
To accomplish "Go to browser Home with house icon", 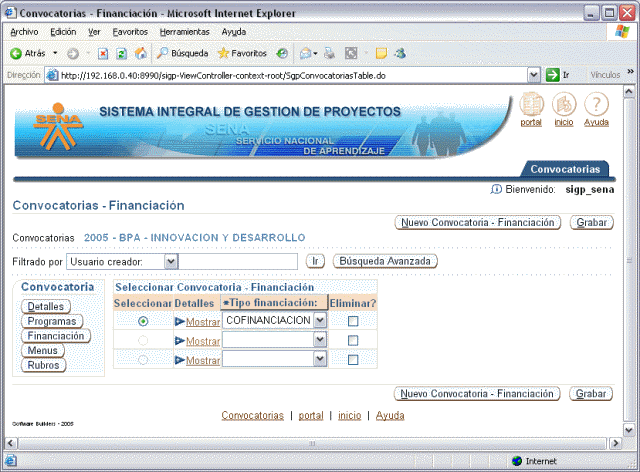I will (141, 53).
